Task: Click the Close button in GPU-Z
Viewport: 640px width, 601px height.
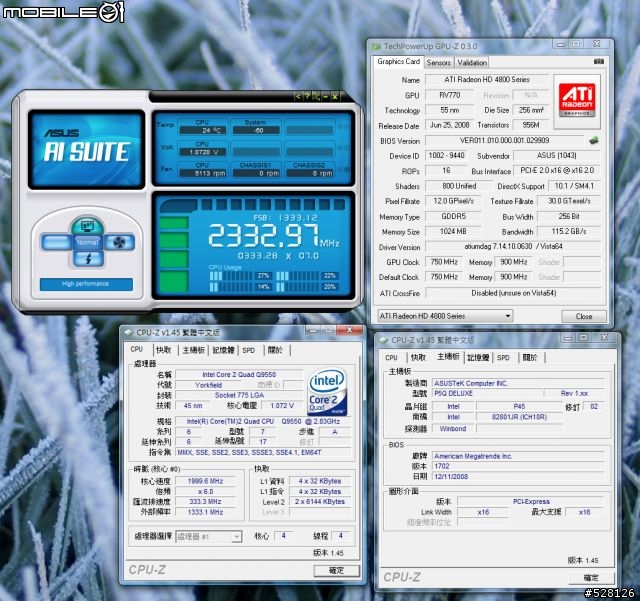Action: [584, 316]
